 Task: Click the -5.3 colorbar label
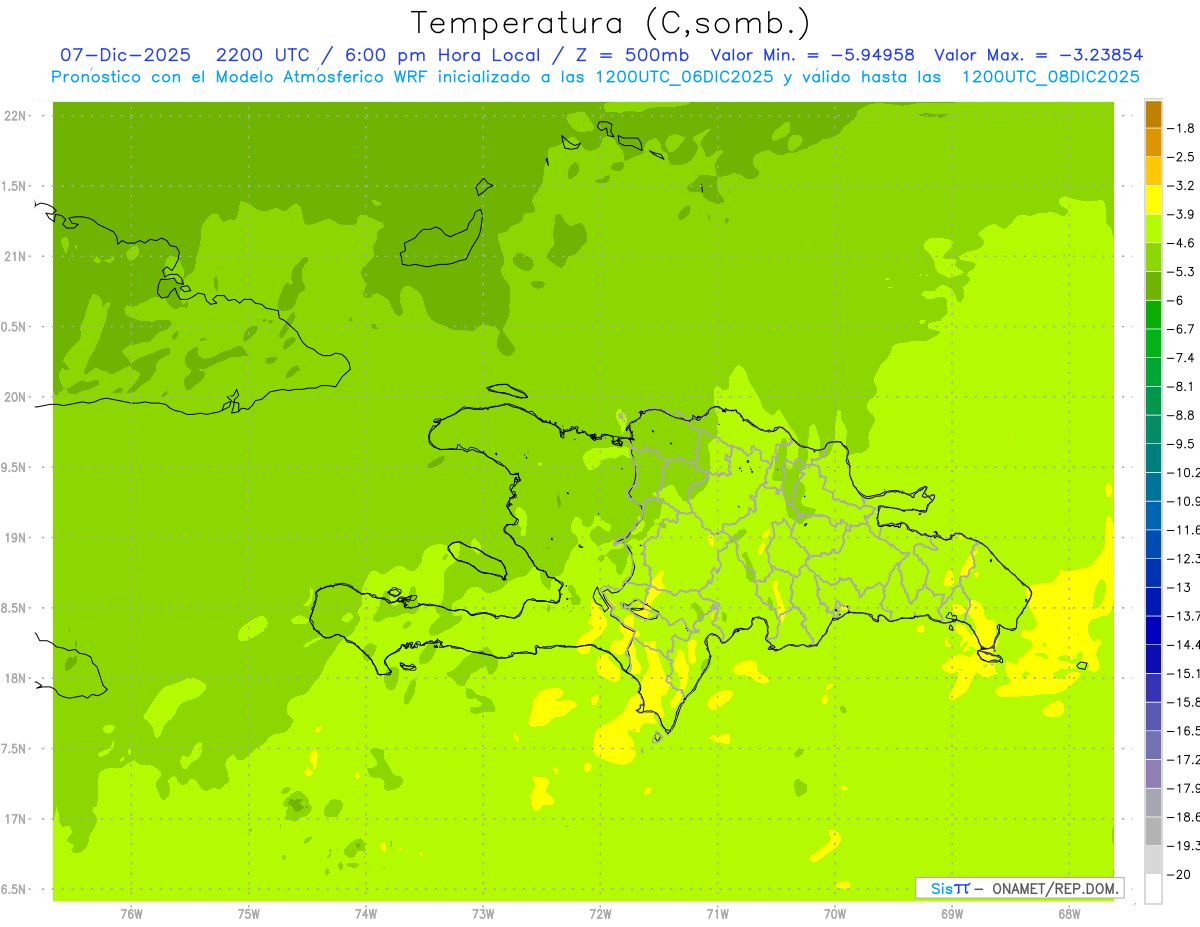coord(1181,271)
